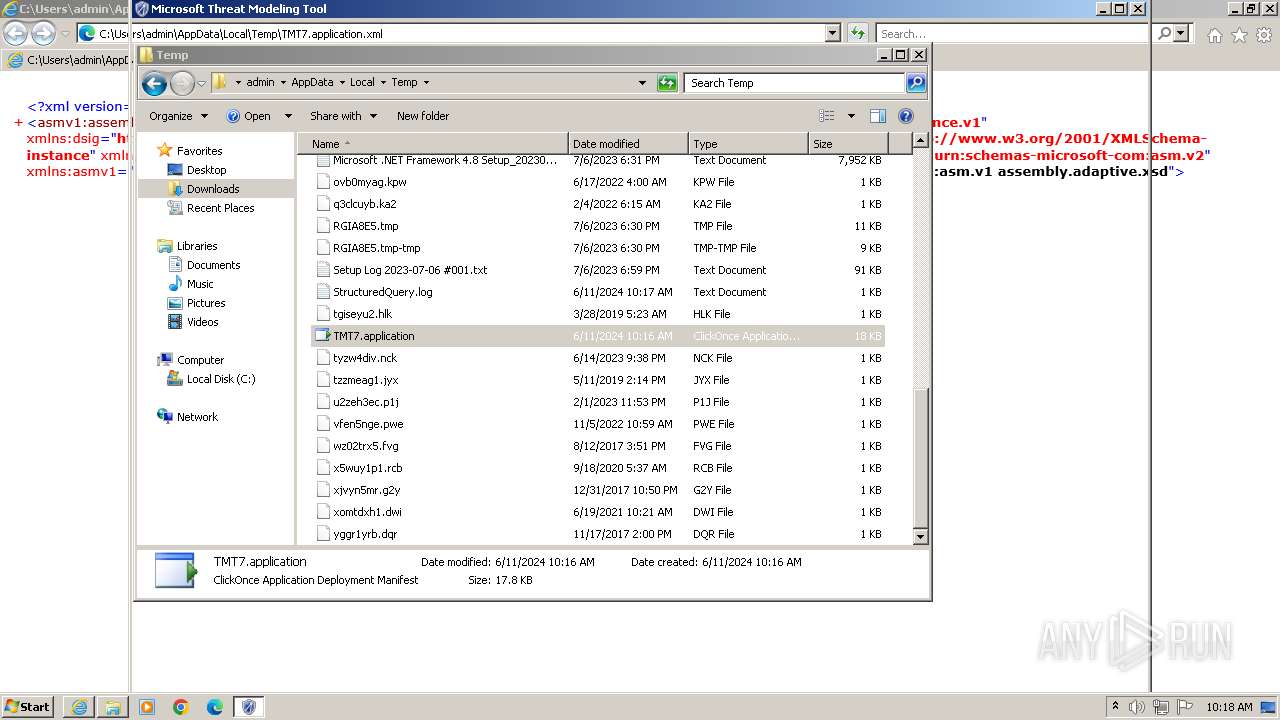Open the recent pages dropdown beside Forward arrow

(x=201, y=84)
